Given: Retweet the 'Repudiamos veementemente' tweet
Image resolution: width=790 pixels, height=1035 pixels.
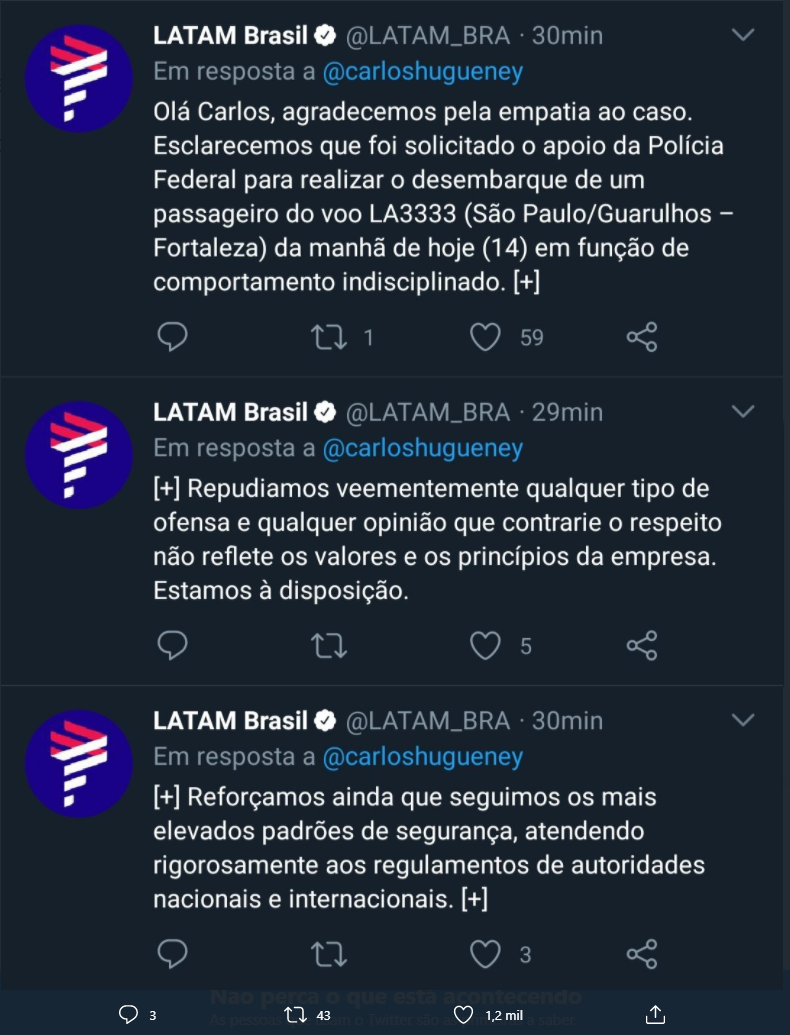Looking at the screenshot, I should pos(329,646).
